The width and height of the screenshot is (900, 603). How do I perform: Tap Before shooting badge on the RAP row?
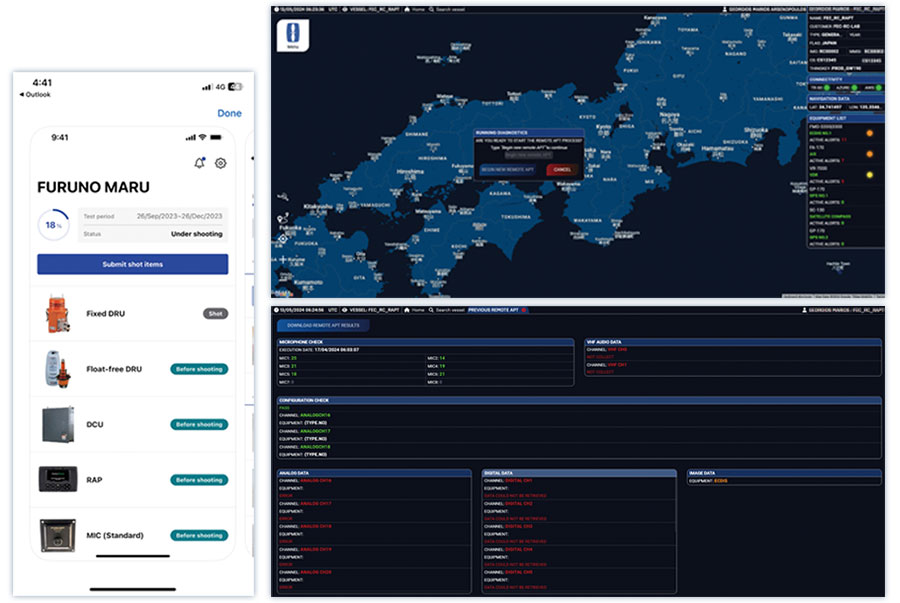[199, 480]
